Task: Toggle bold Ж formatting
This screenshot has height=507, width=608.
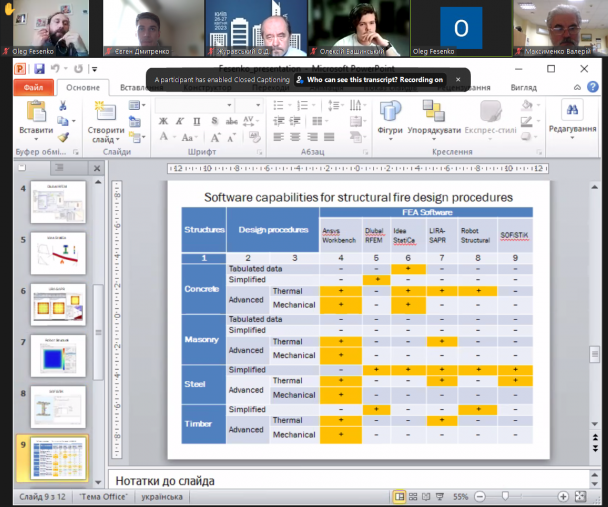Action: [163, 121]
